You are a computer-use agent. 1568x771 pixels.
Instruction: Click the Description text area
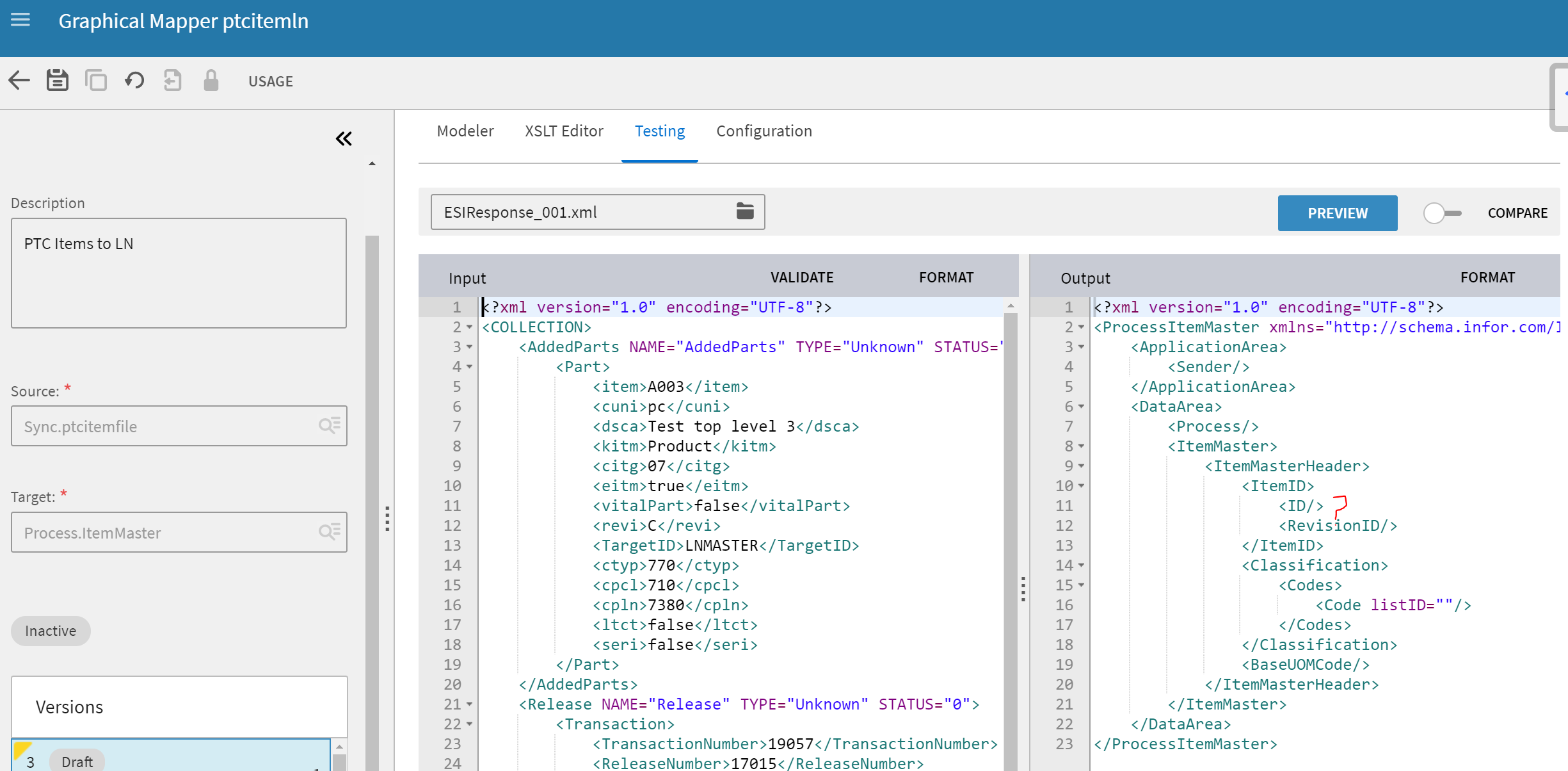[179, 273]
